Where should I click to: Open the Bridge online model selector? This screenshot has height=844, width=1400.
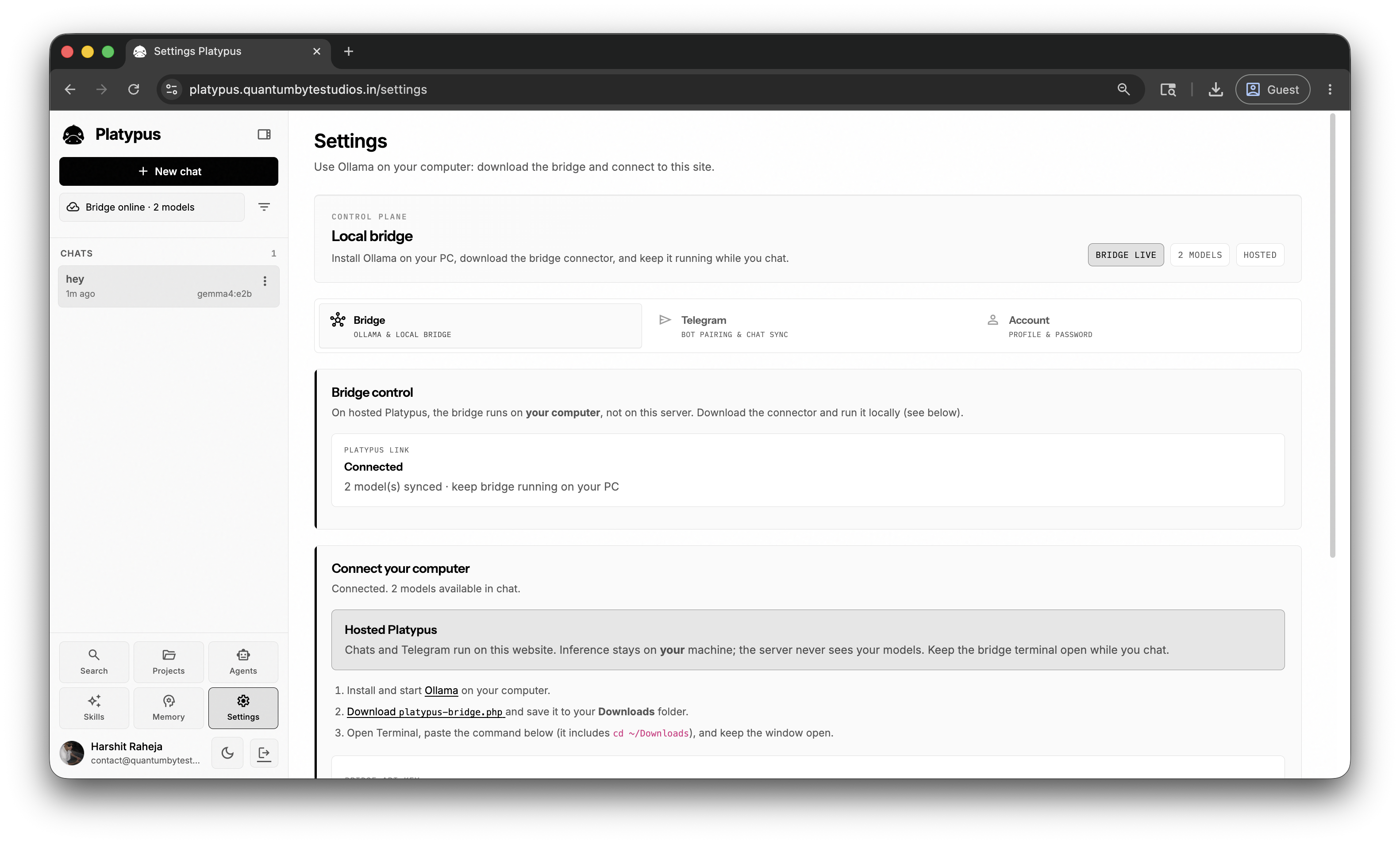point(152,207)
